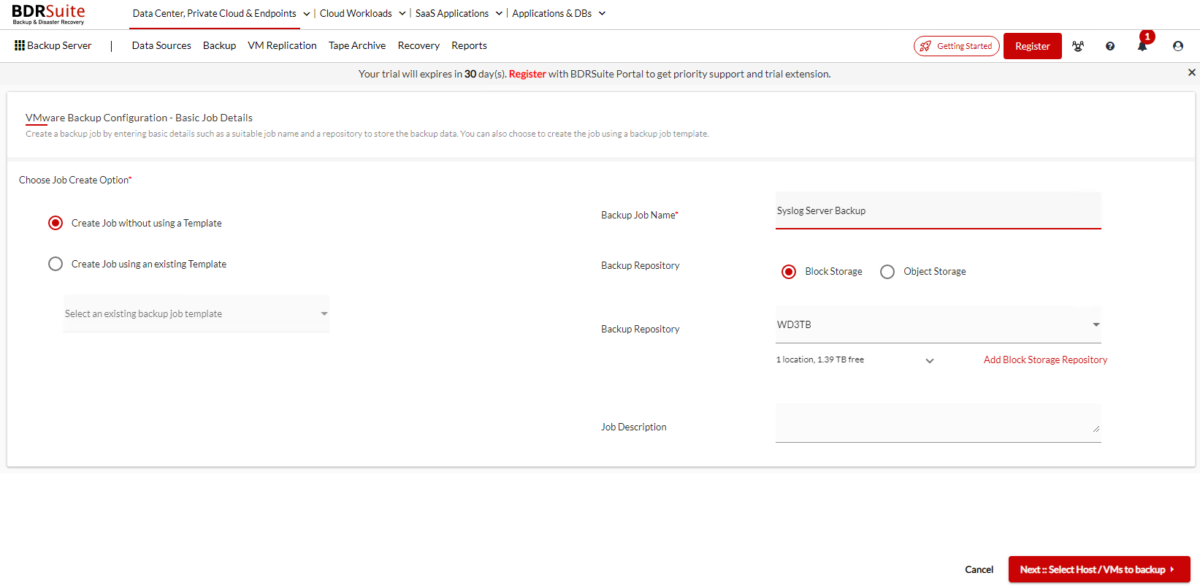The height and width of the screenshot is (586, 1200).
Task: Click the Job Description text area
Action: pos(938,422)
